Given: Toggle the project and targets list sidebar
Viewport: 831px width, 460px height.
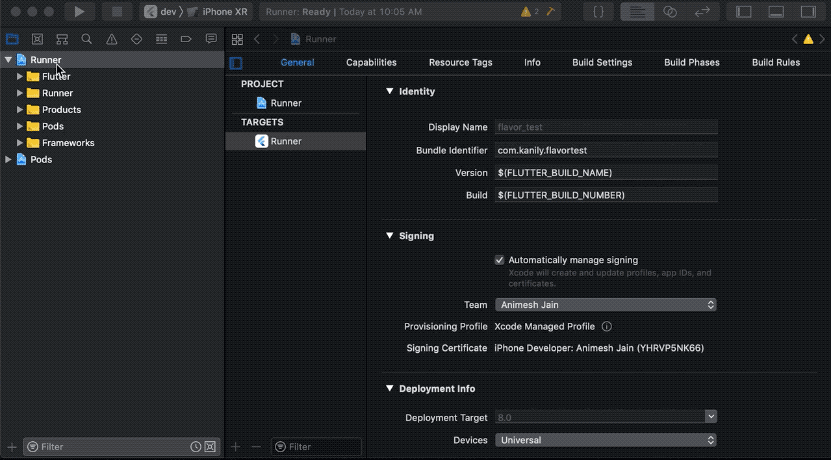Looking at the screenshot, I should pyautogui.click(x=236, y=63).
